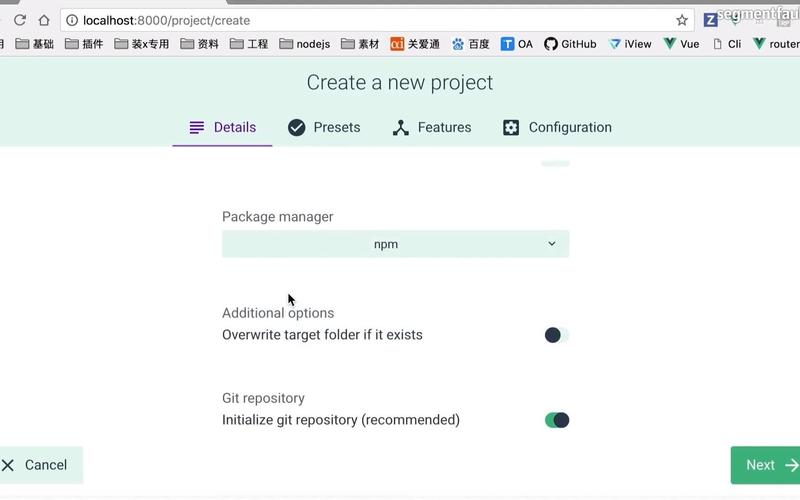
Task: Open the Configuration tab
Action: coord(557,127)
